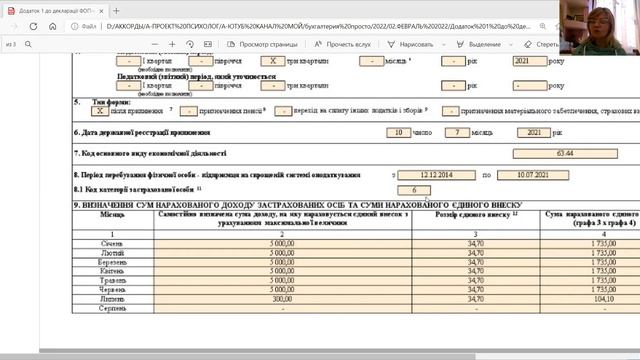Toggle the X-marked після припинення box

pyautogui.click(x=100, y=111)
